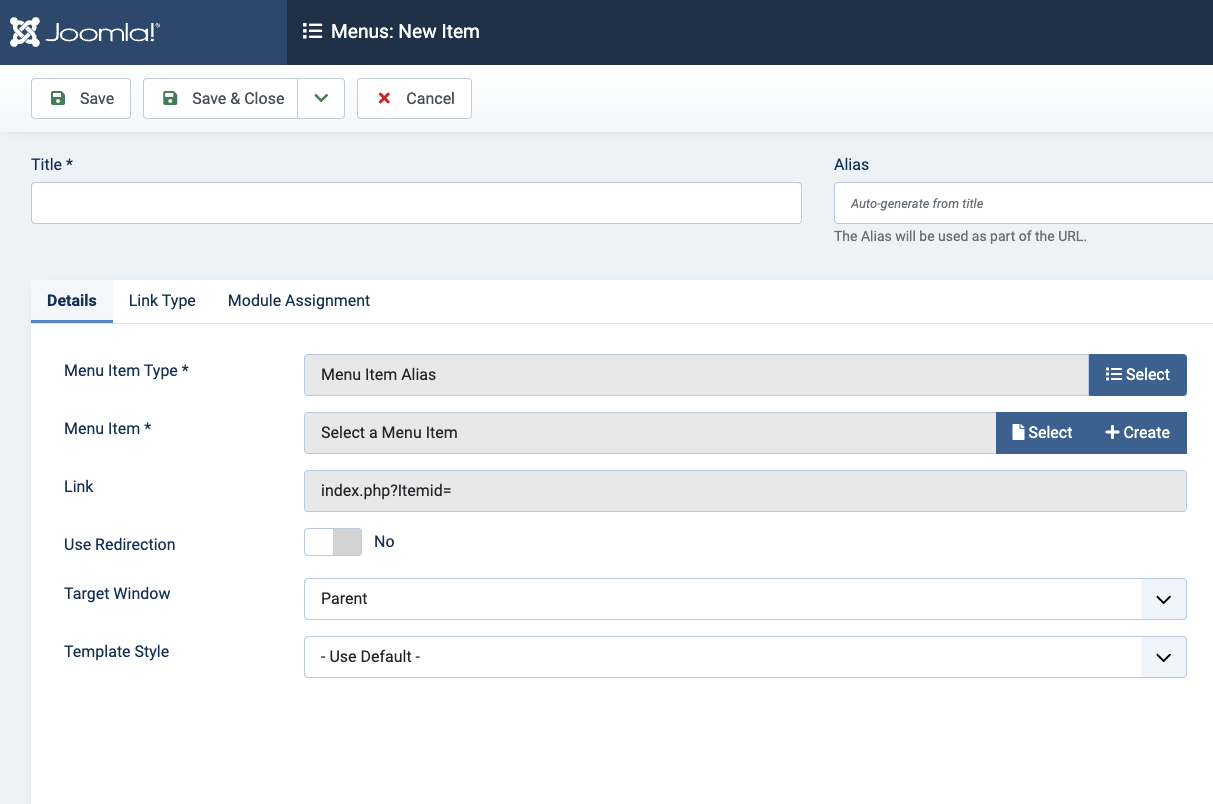Click the Menu Item Alias type field
This screenshot has height=804, width=1213.
click(x=695, y=374)
